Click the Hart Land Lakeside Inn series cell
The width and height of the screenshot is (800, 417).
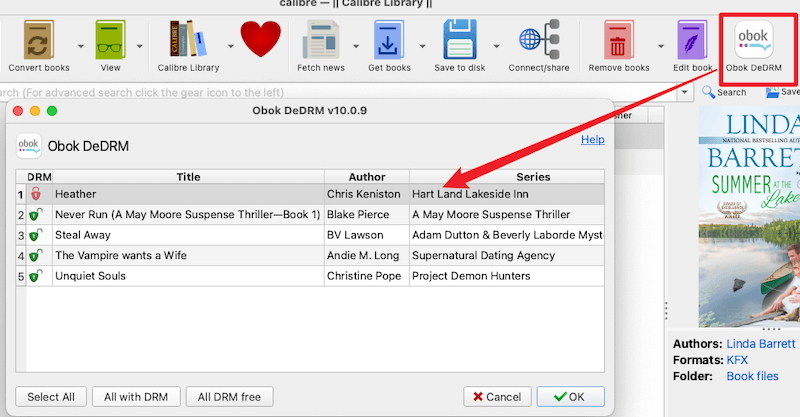pos(507,194)
